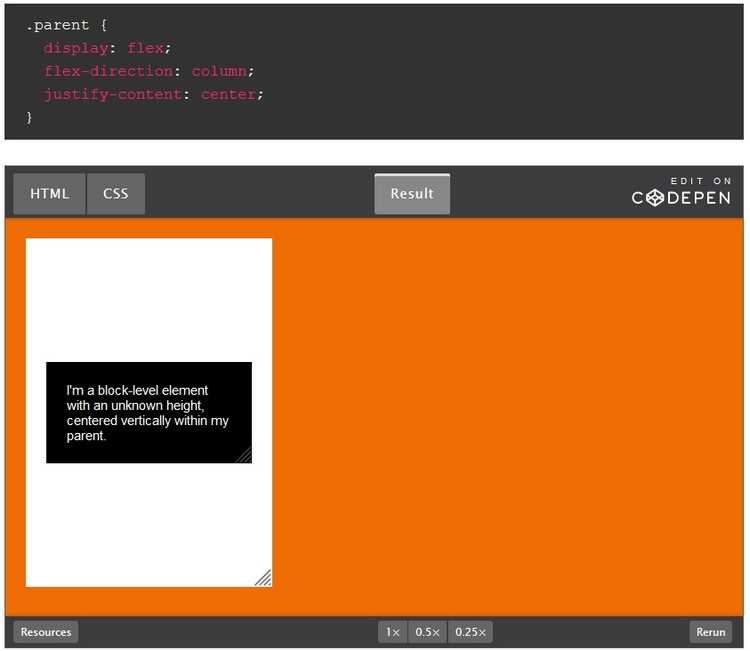
Task: Grab the black box resize handle
Action: pyautogui.click(x=244, y=456)
